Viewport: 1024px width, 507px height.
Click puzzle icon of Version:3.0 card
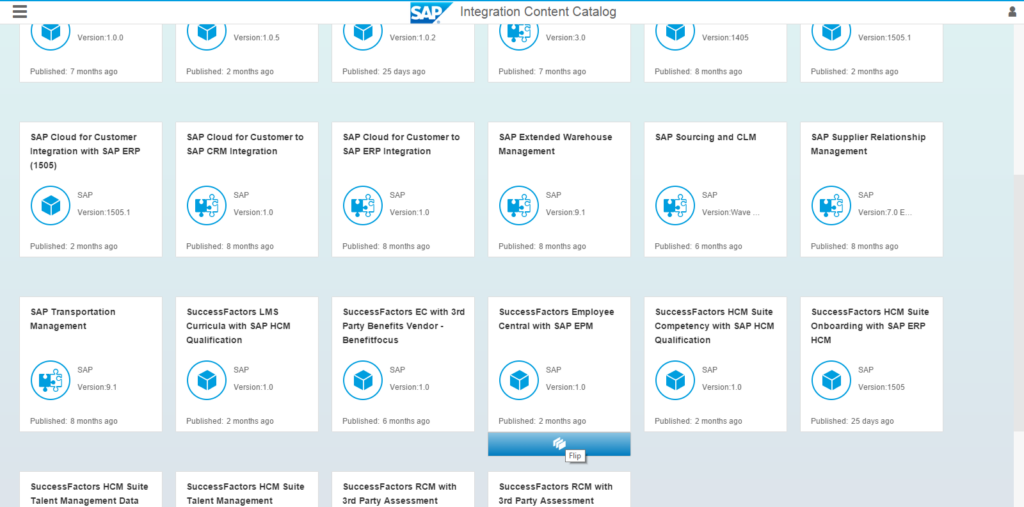pos(519,33)
